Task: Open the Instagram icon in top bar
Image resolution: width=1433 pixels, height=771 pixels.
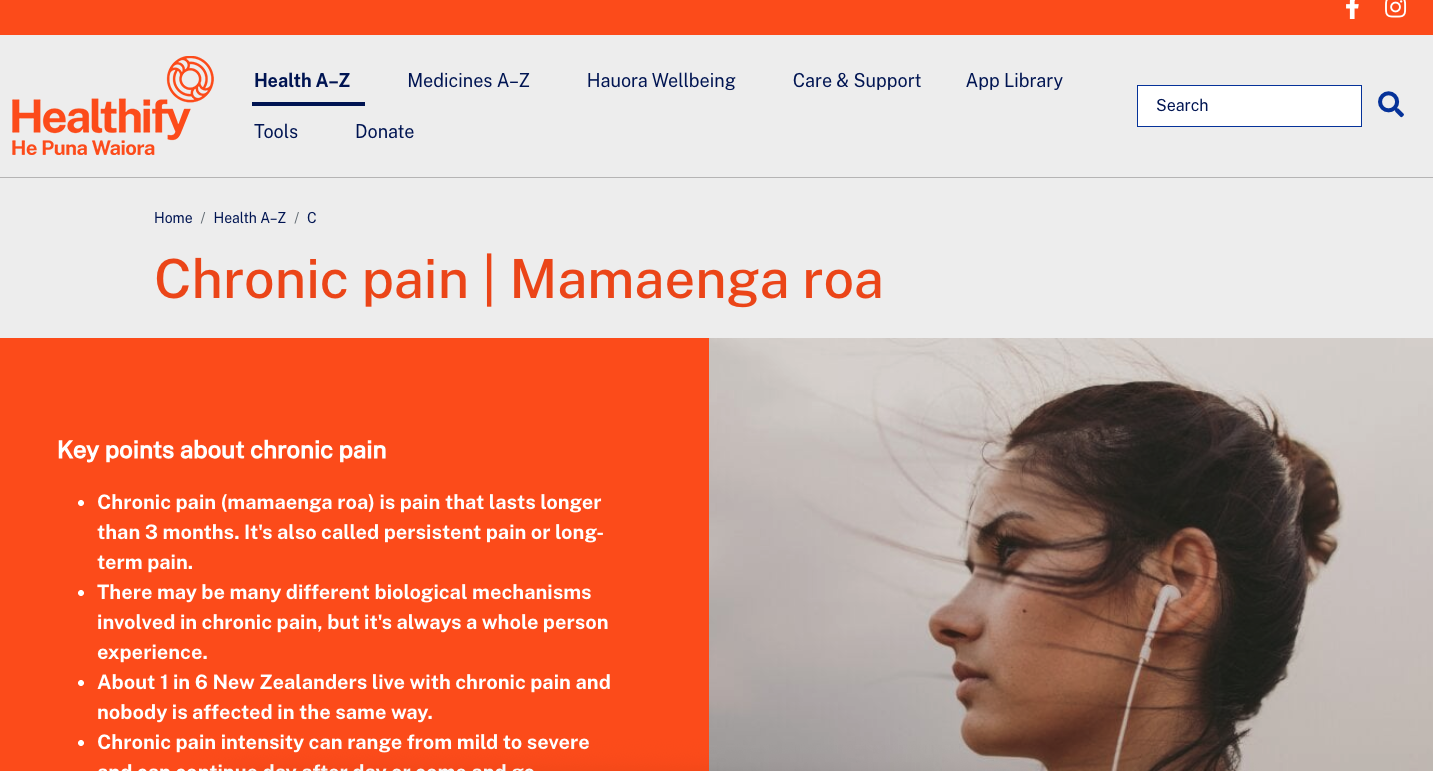Action: [1395, 8]
